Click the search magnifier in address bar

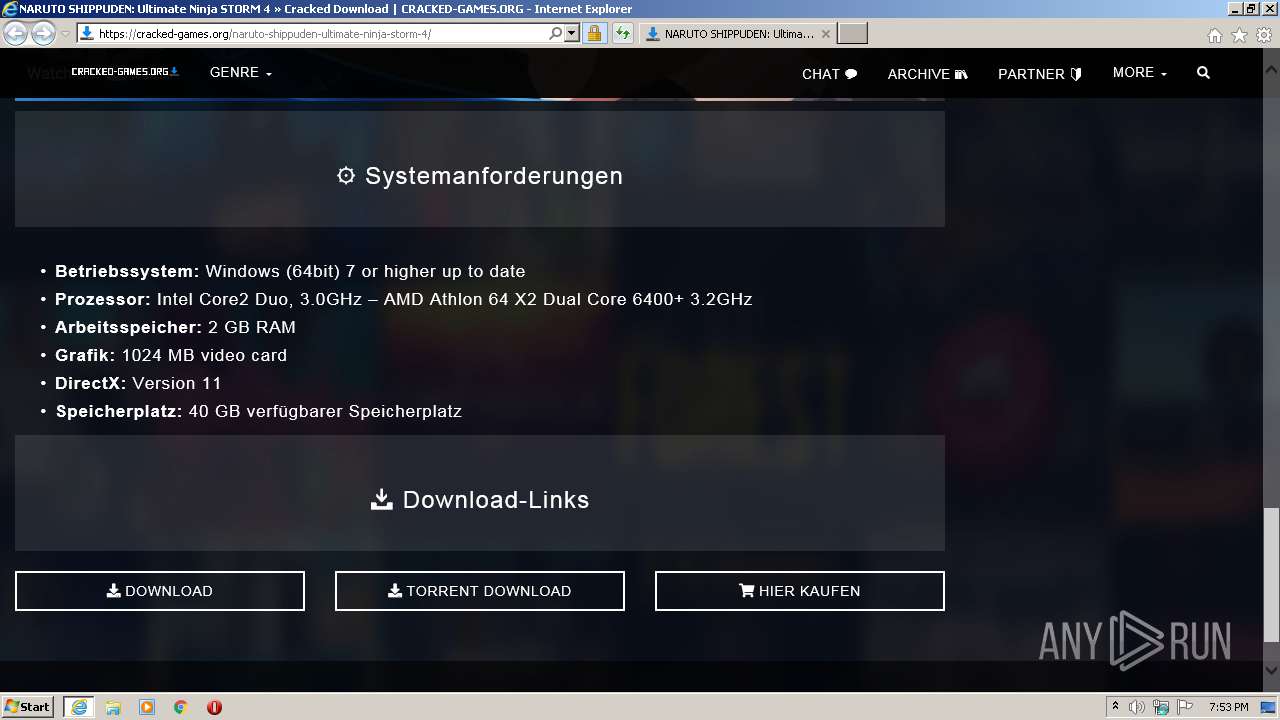pos(556,34)
